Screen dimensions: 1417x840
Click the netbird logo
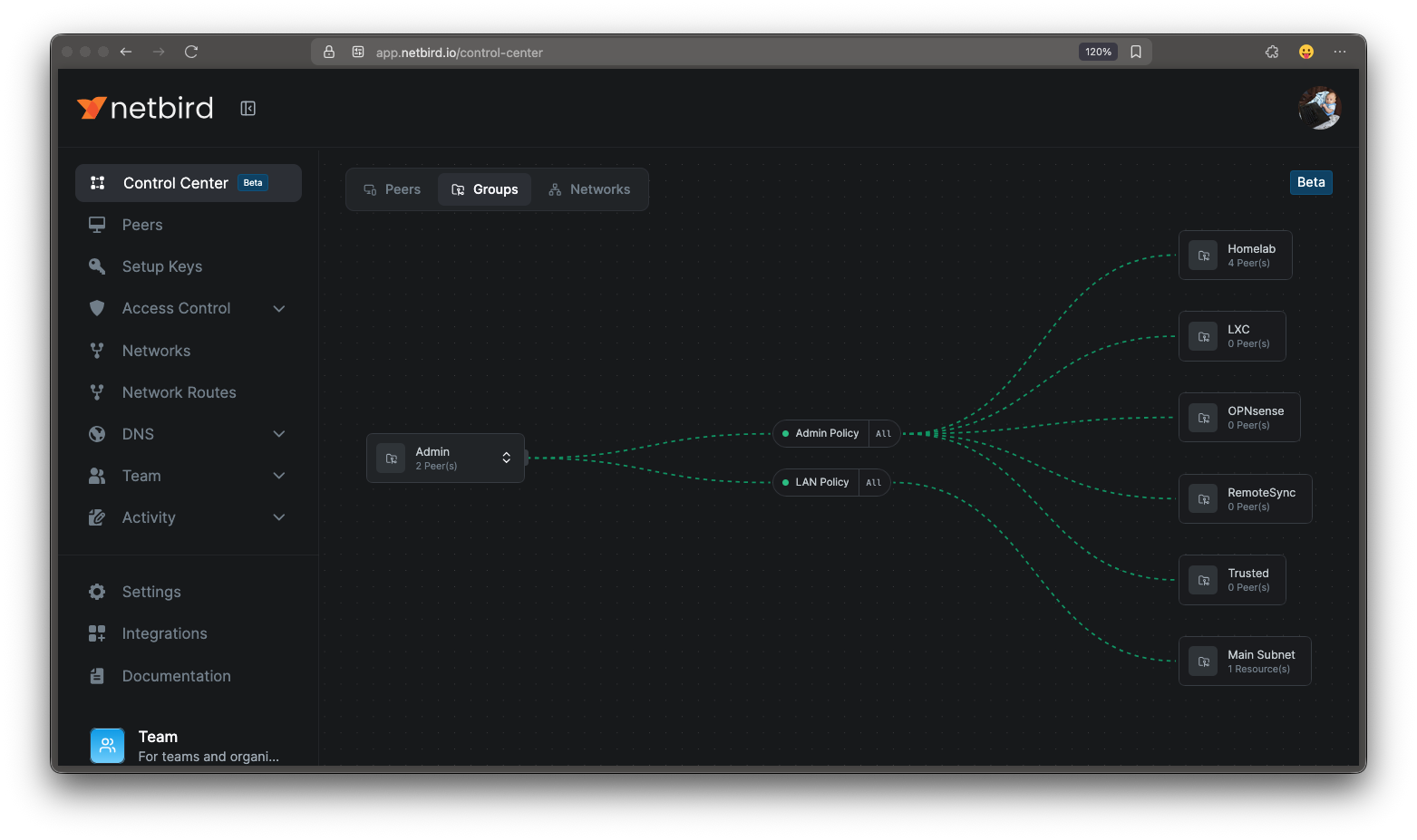[145, 109]
